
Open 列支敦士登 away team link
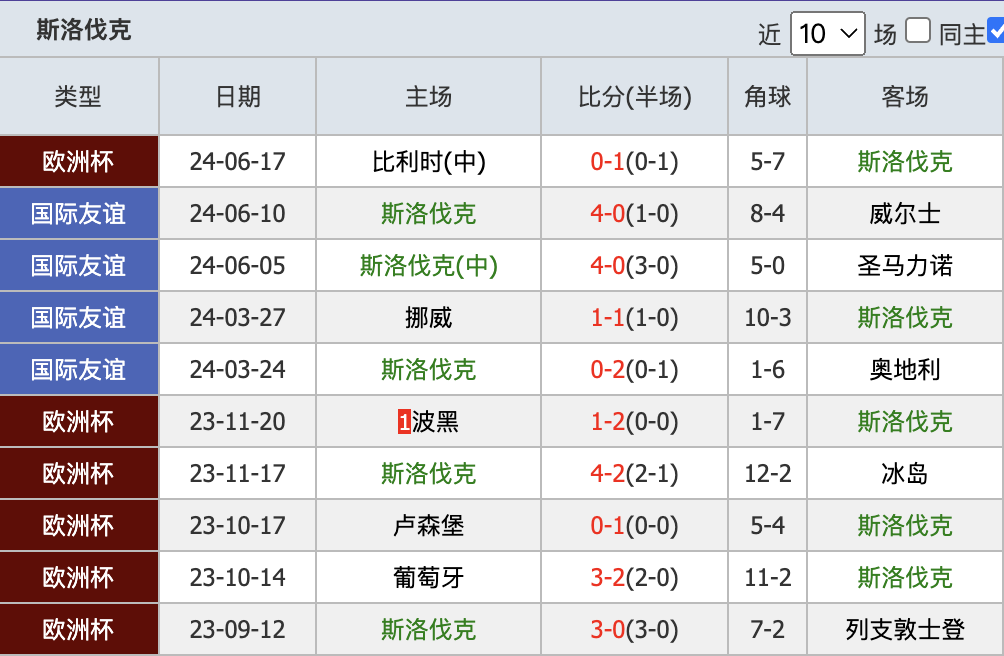point(905,629)
